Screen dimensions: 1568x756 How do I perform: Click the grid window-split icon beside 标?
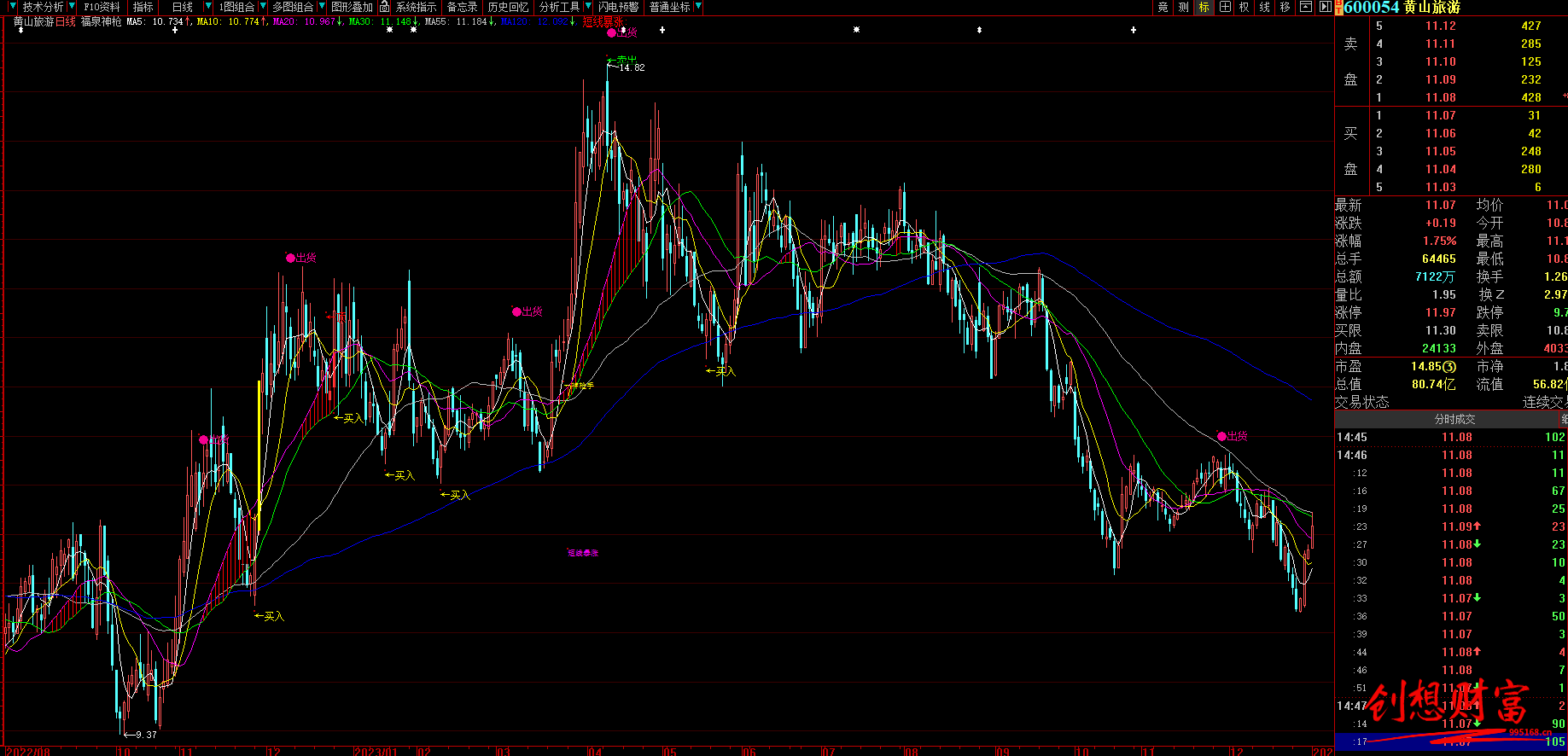[1225, 7]
